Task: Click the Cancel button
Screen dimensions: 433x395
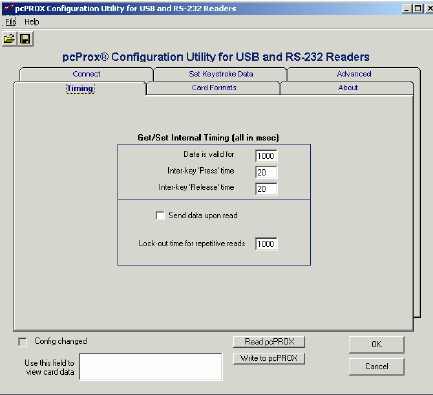Action: (377, 366)
